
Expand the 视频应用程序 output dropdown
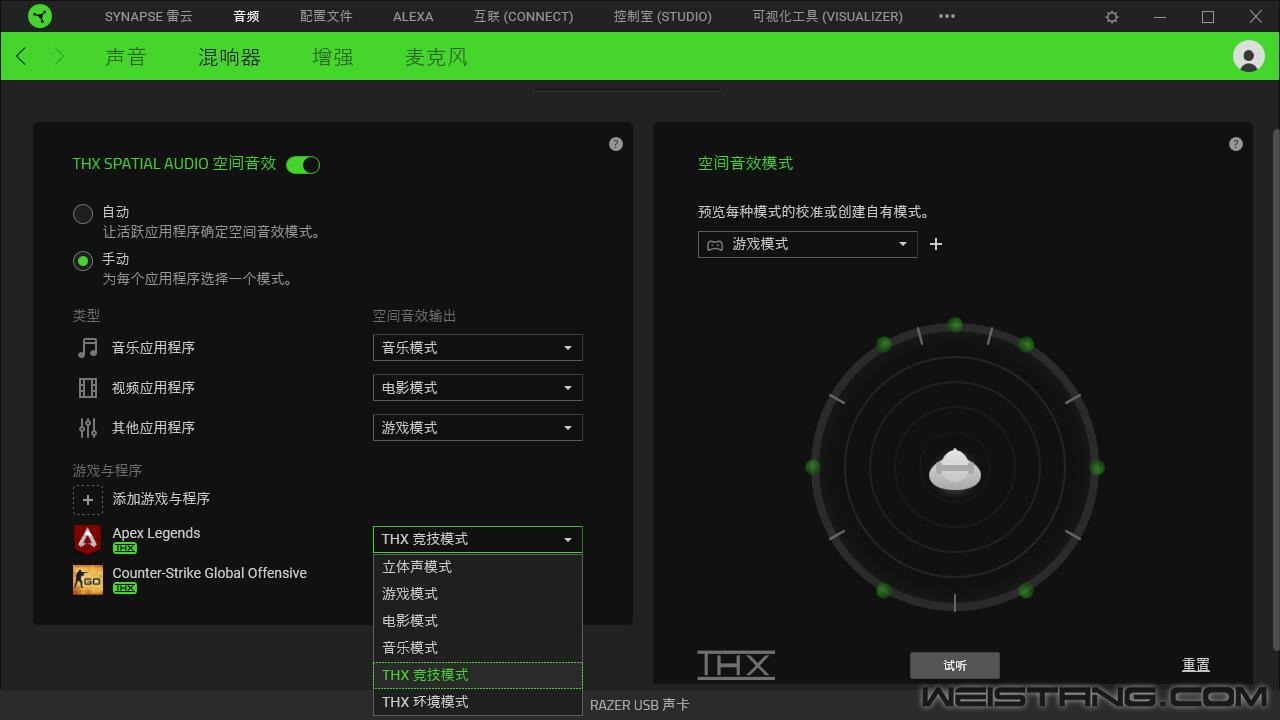tap(477, 388)
